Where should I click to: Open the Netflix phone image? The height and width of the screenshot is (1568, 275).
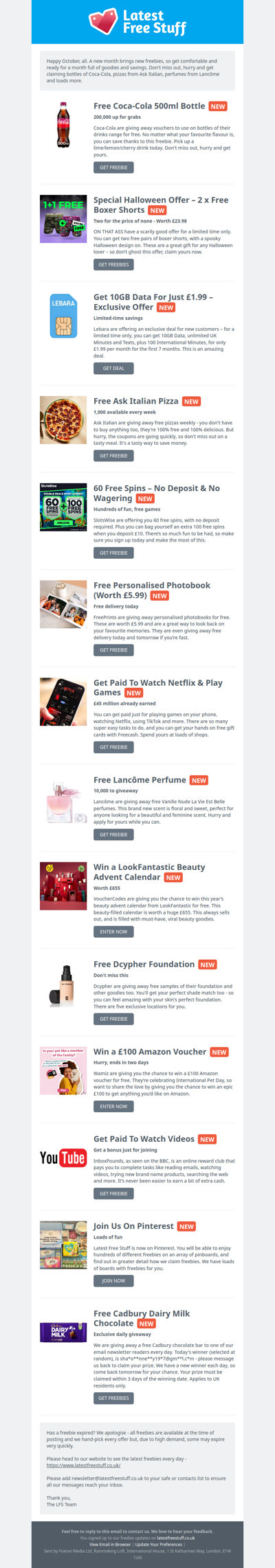point(63,702)
